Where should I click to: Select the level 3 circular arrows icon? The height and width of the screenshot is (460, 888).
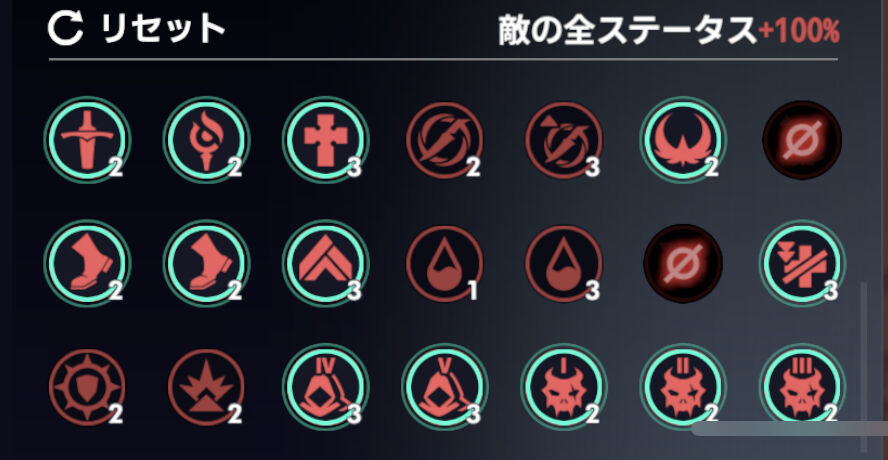pos(563,140)
